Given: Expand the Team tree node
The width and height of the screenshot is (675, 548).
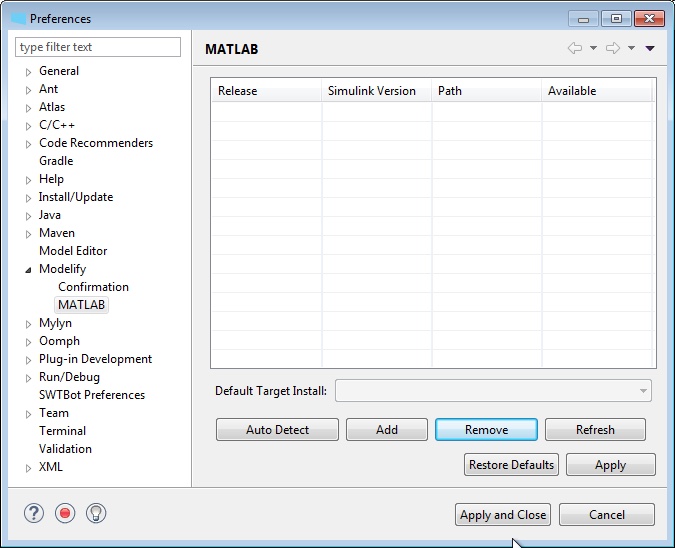Looking at the screenshot, I should tap(28, 414).
